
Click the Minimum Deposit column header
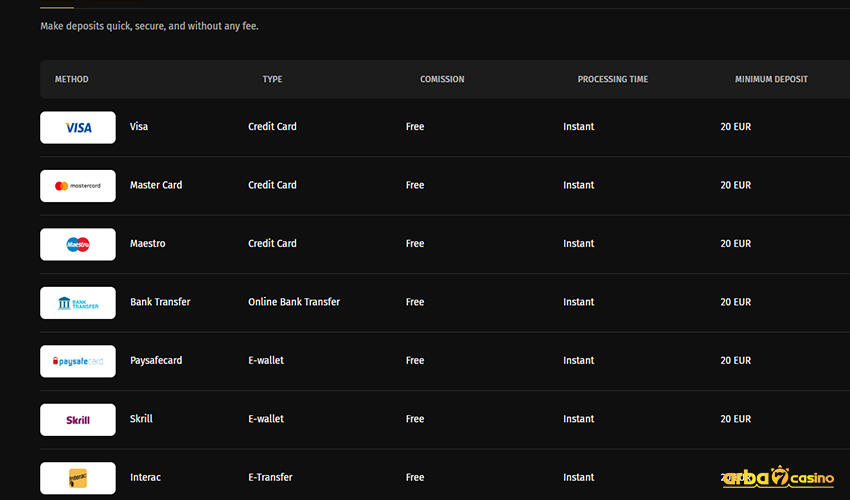[771, 79]
